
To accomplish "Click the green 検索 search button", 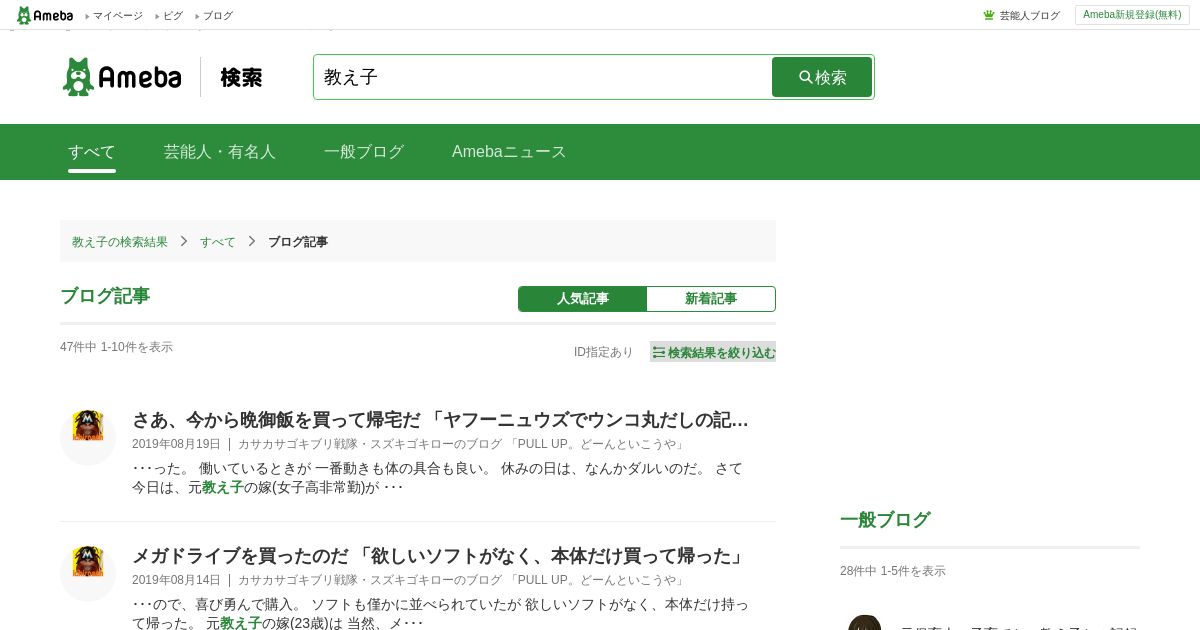I will (822, 77).
